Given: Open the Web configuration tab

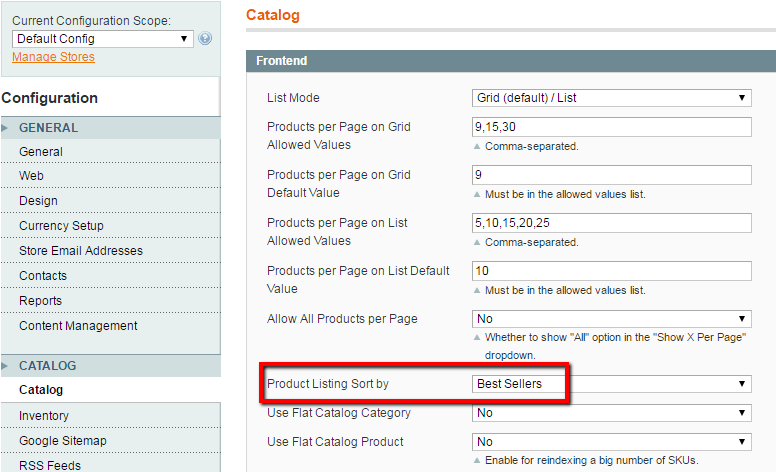Looking at the screenshot, I should tap(111, 176).
